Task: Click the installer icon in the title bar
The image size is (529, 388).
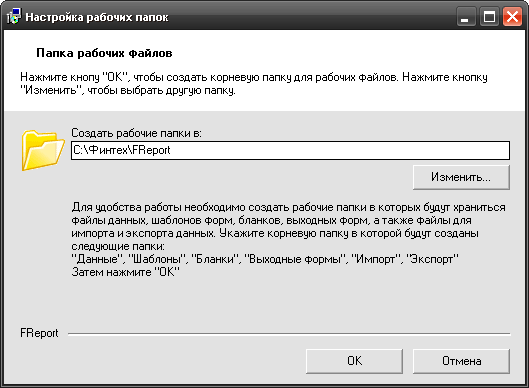Action: [x=13, y=17]
